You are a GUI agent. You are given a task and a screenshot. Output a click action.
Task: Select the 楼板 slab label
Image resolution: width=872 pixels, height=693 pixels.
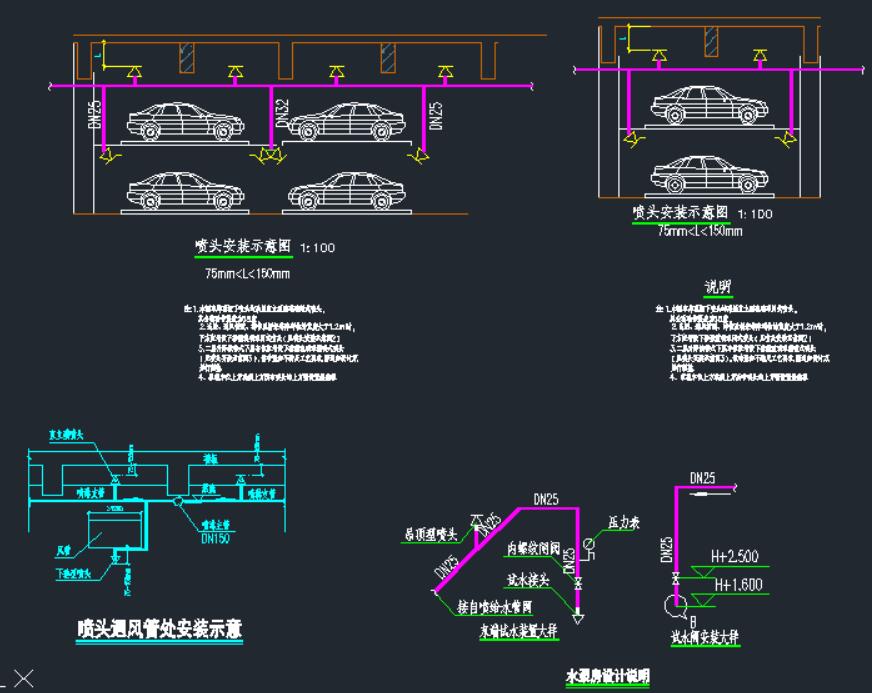tap(210, 459)
